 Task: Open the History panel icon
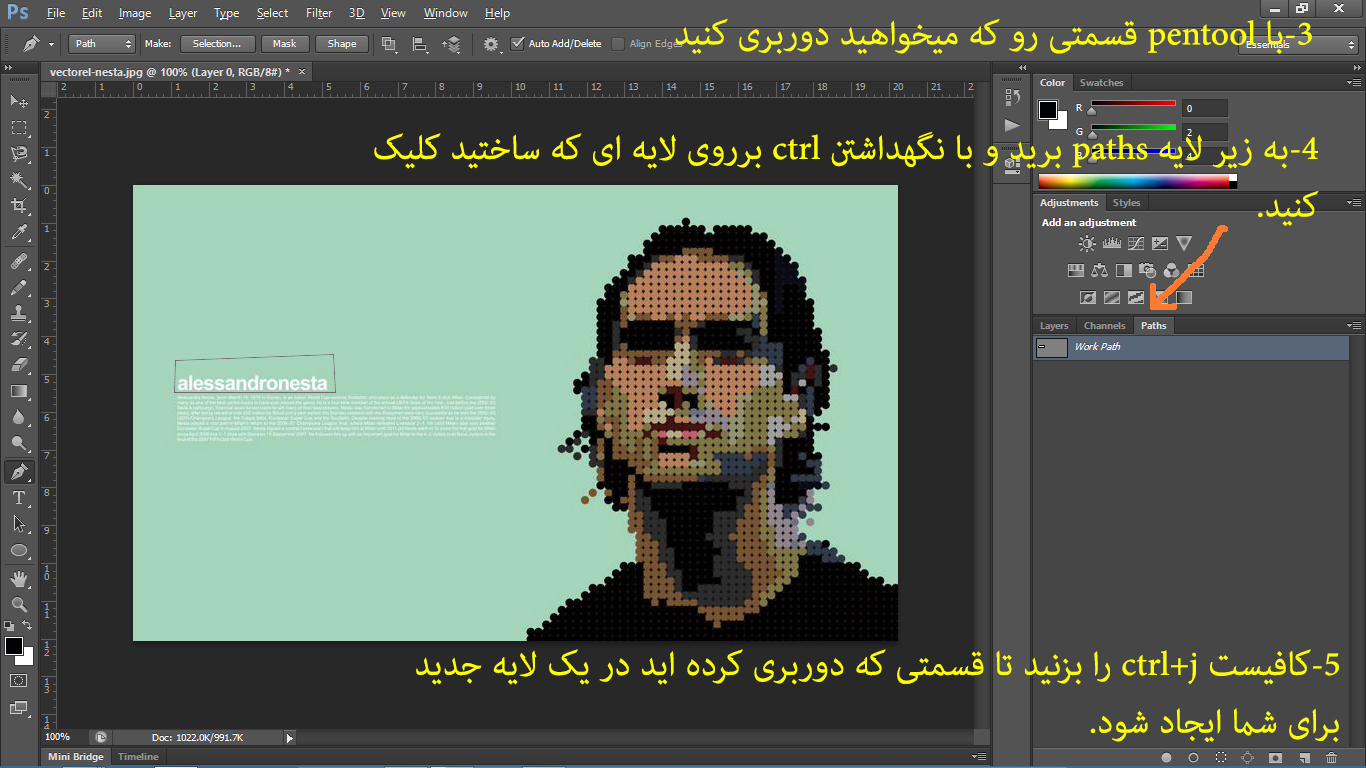1012,97
